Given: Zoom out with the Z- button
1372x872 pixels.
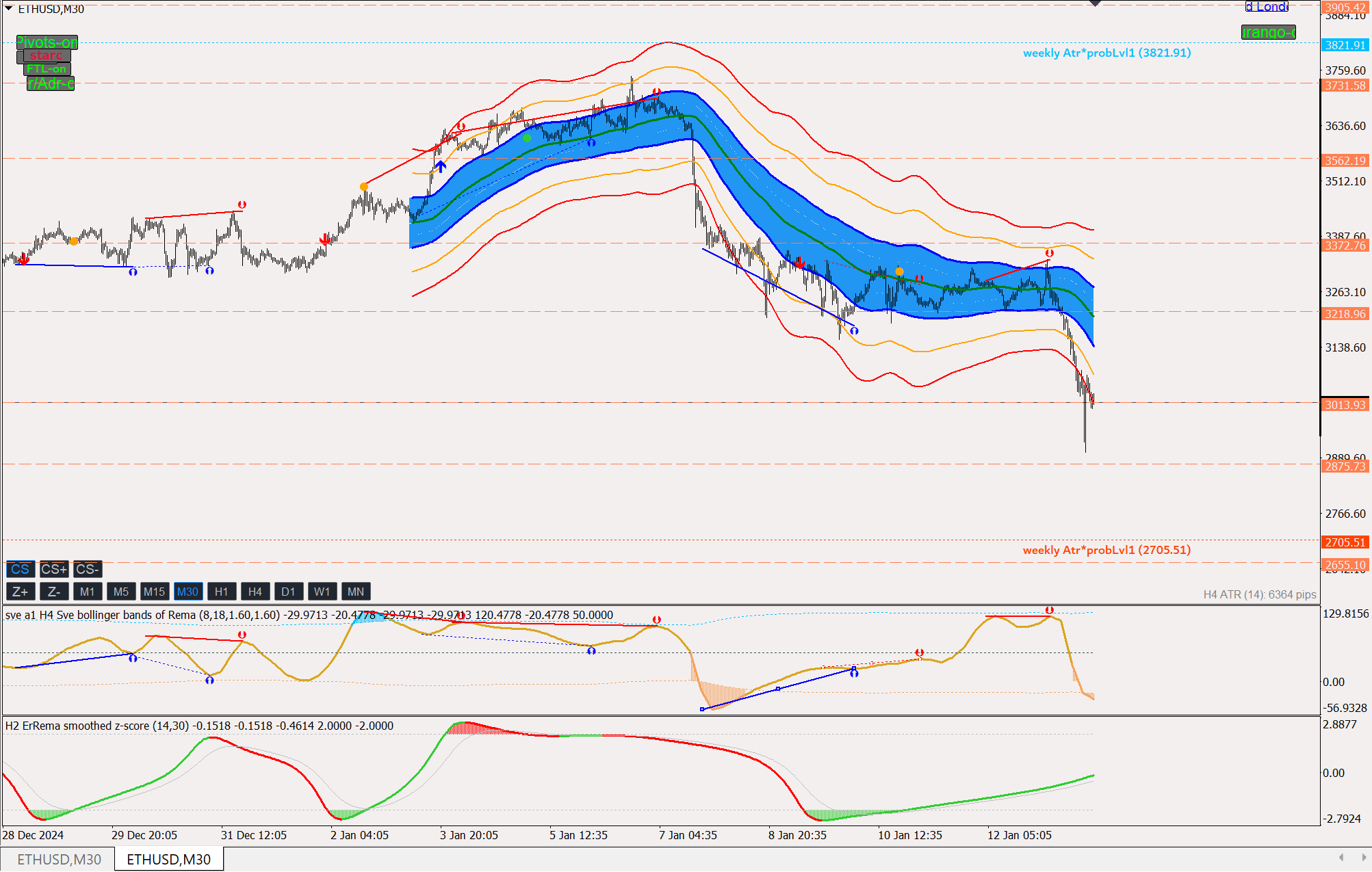Looking at the screenshot, I should tap(53, 592).
